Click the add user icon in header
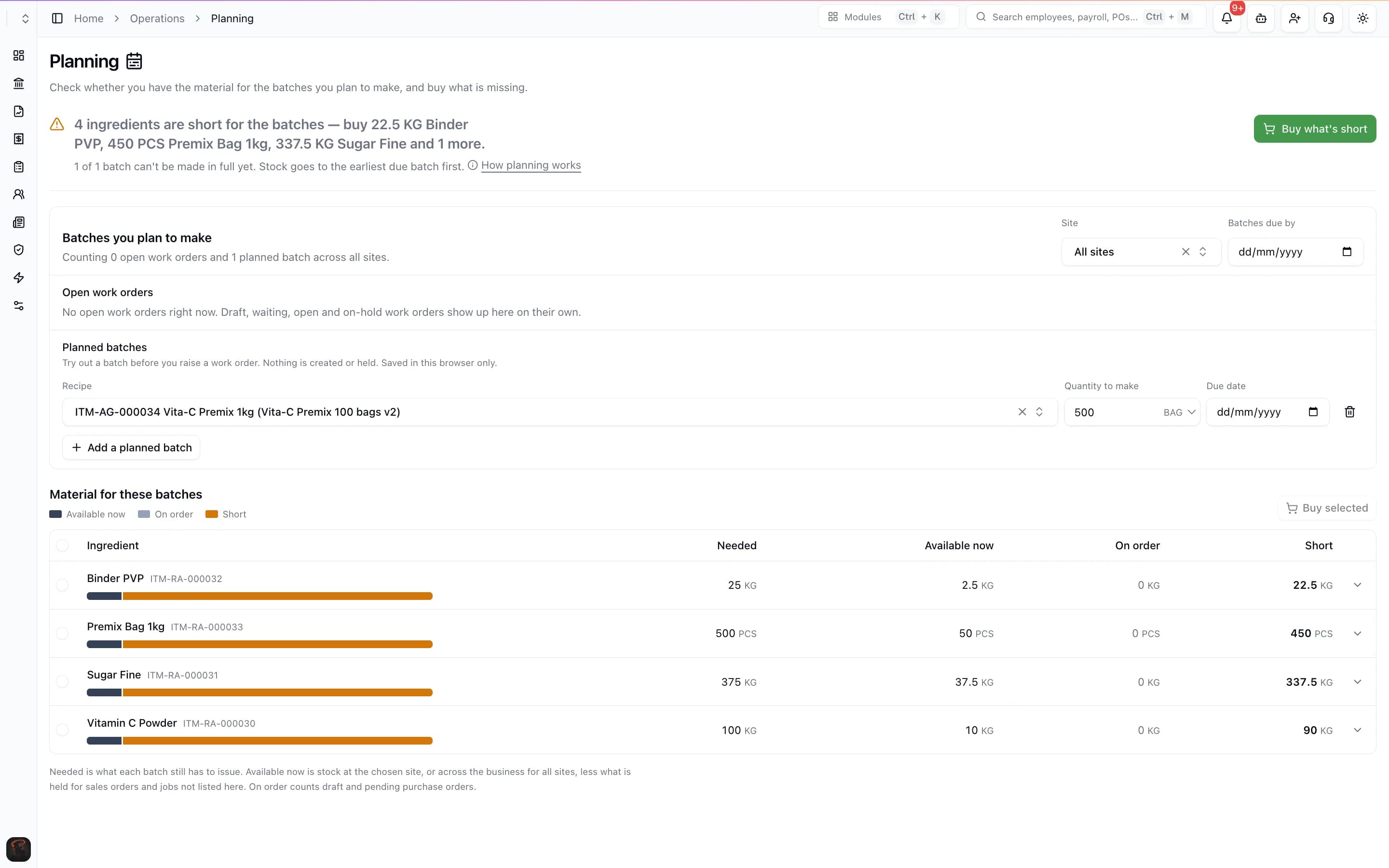Screen dimensions: 1389x868 1294,18
